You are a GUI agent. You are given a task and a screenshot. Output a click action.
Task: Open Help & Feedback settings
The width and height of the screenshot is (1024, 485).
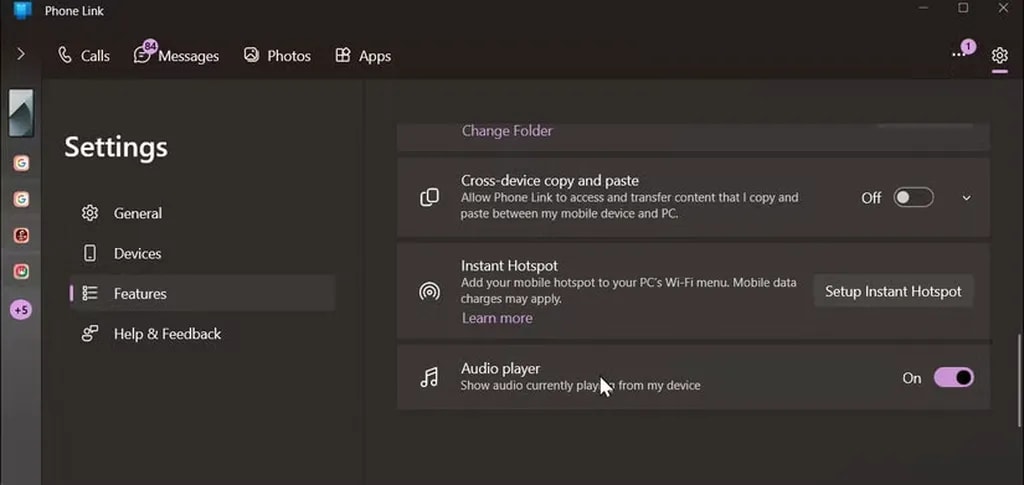[202, 334]
